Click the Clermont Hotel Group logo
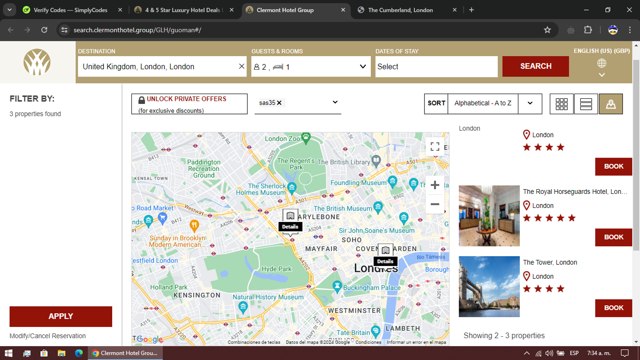This screenshot has width=640, height=360. (x=37, y=62)
